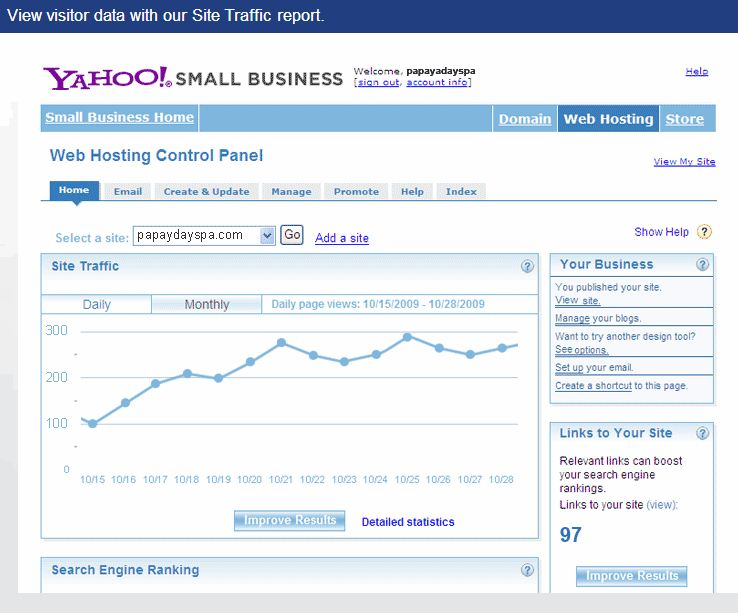Click the 10/25 peak data point
This screenshot has width=738, height=613.
coord(408,337)
